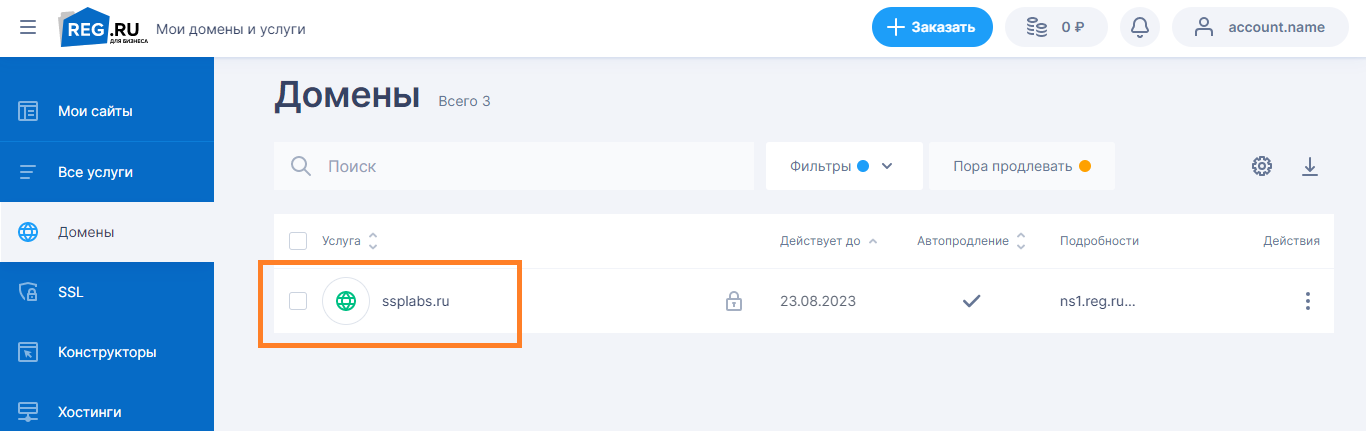Open the notifications bell icon
Image resolution: width=1366 pixels, height=431 pixels.
click(1140, 28)
